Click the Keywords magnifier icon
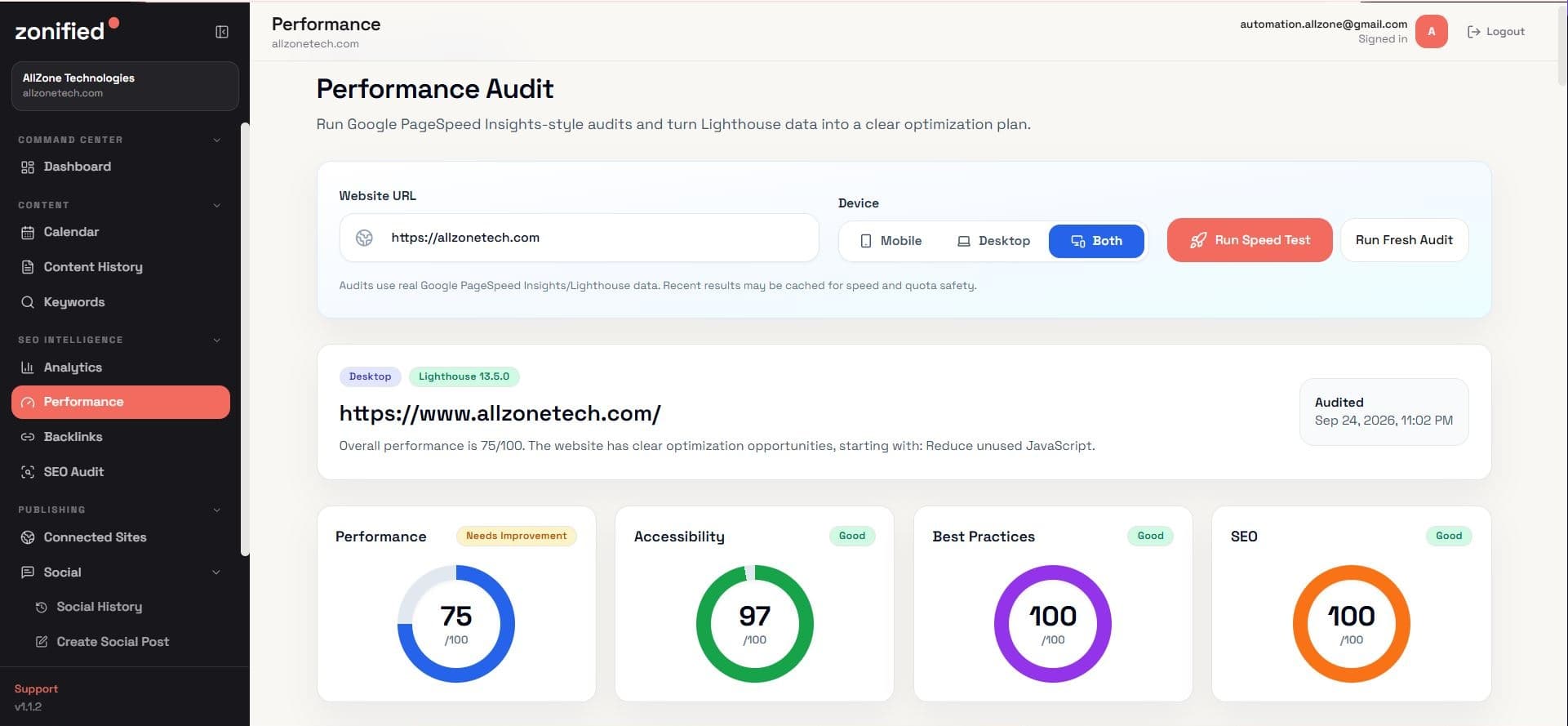1568x726 pixels. tap(28, 302)
